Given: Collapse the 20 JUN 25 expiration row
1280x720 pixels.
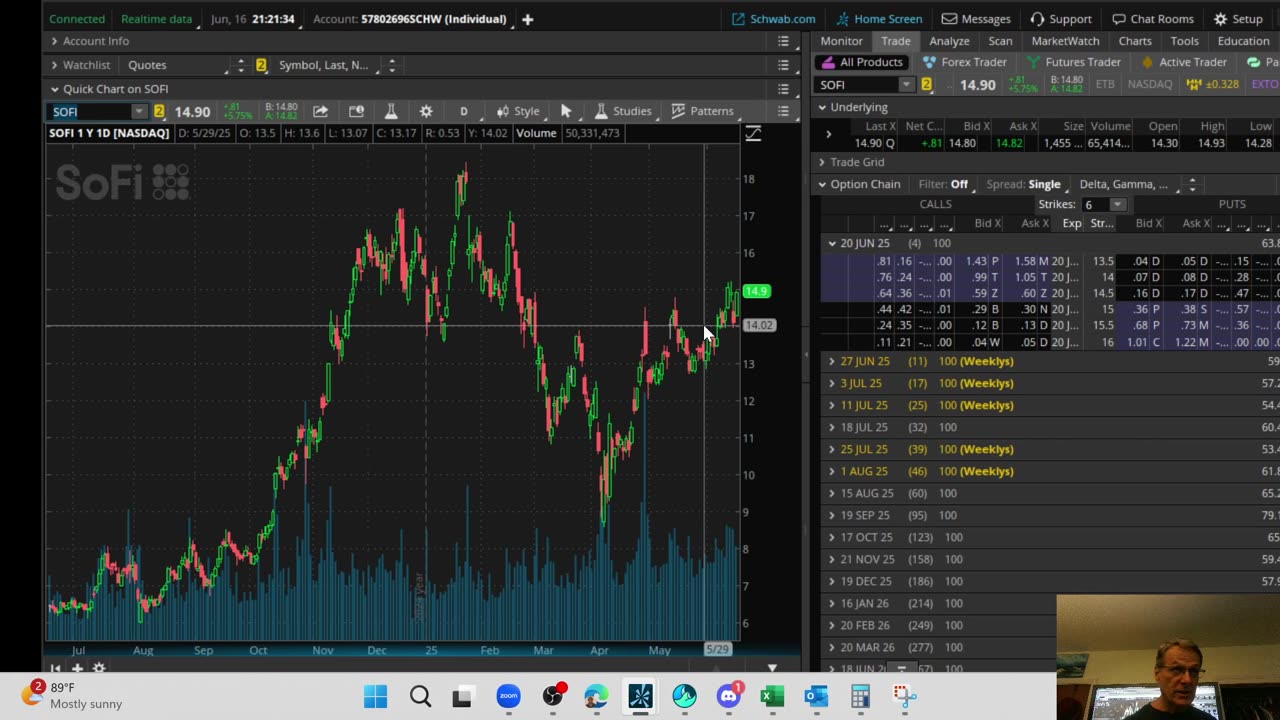Looking at the screenshot, I should click(832, 243).
